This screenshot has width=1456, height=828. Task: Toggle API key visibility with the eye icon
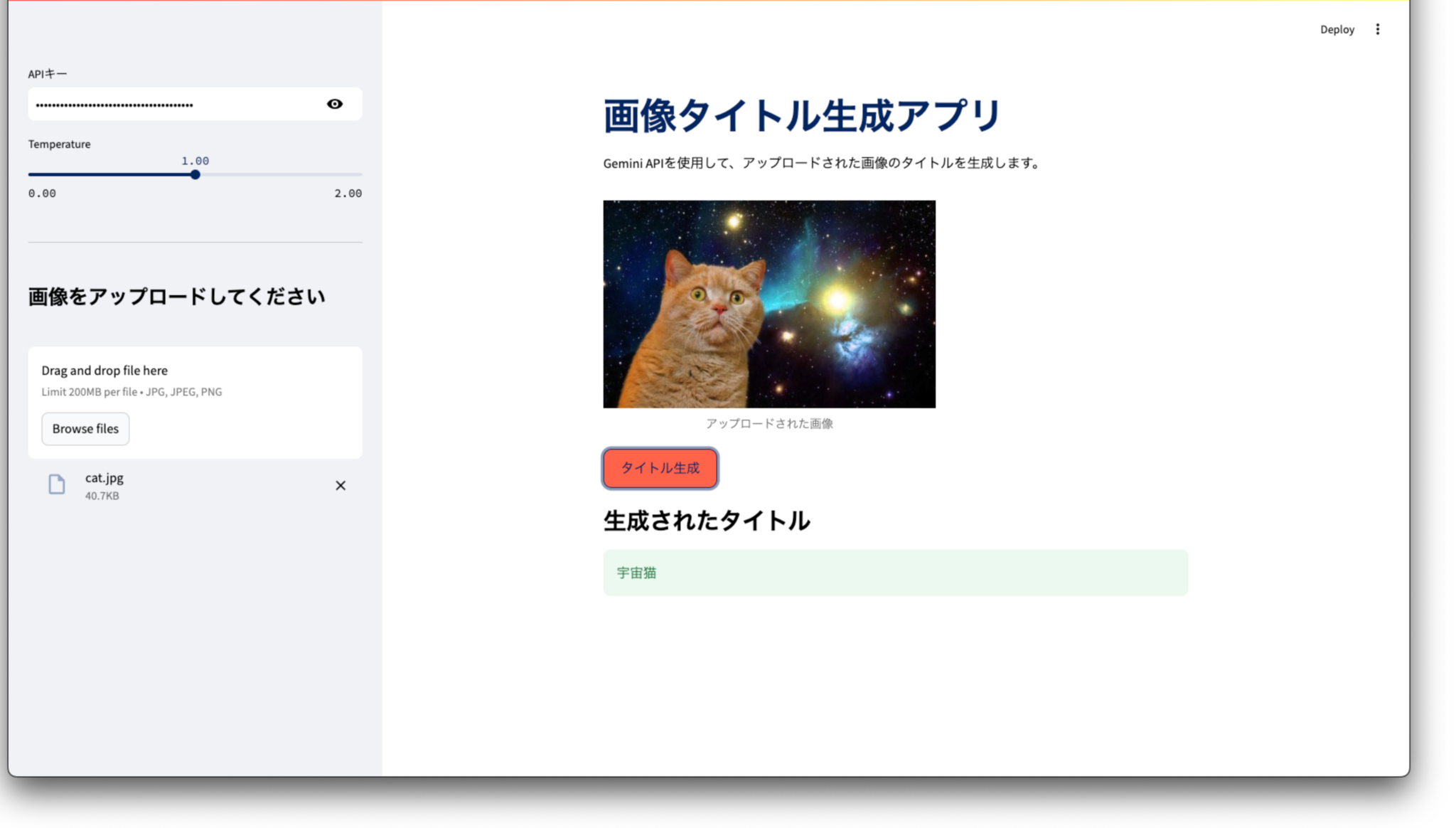pyautogui.click(x=335, y=104)
